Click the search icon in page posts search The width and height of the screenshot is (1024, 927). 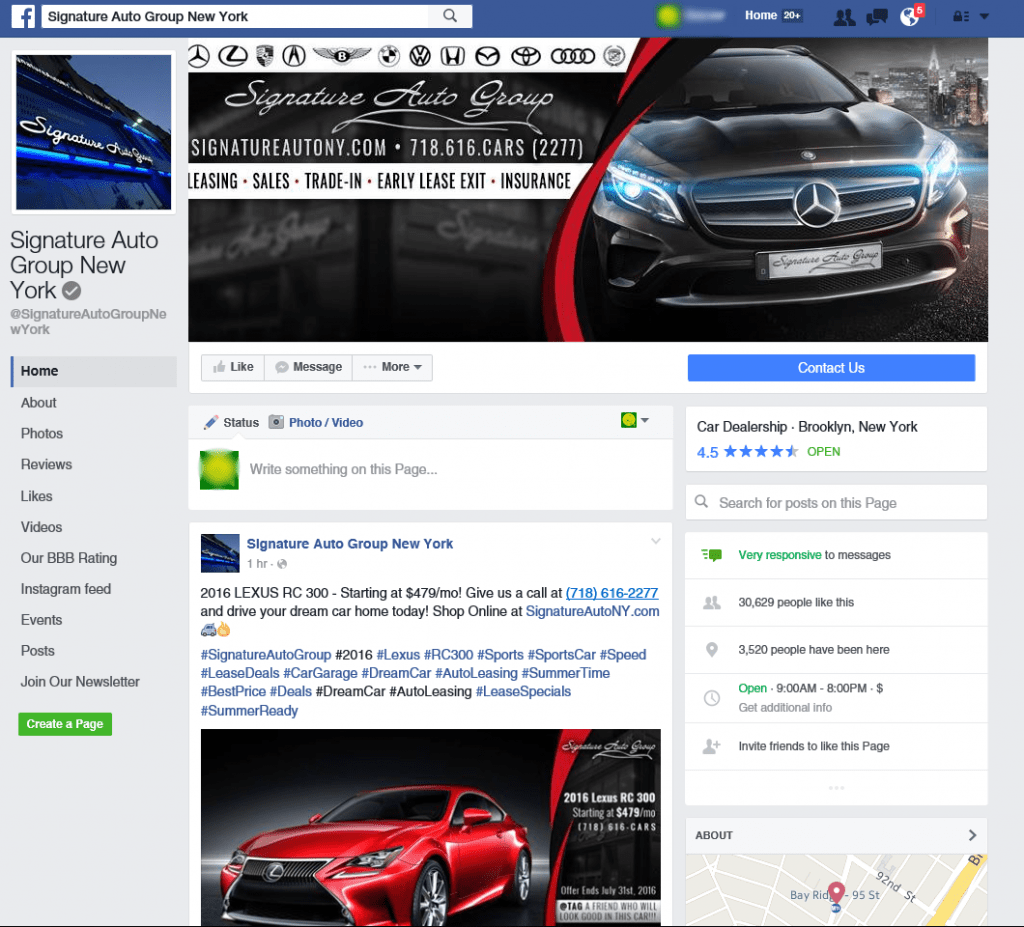(x=701, y=502)
